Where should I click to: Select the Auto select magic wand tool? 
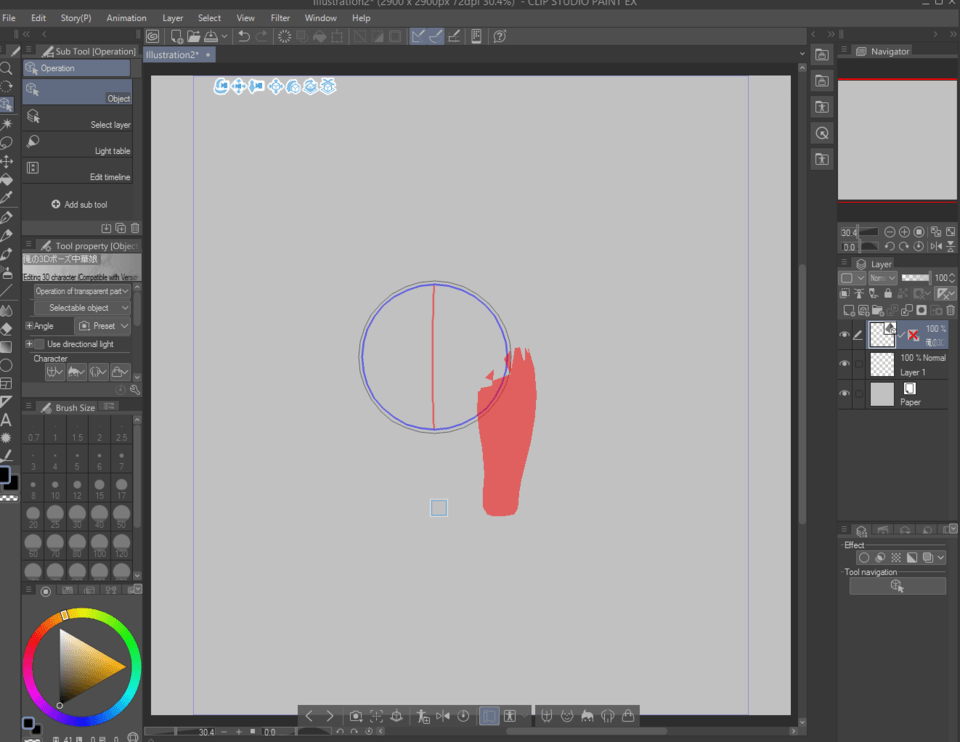(6, 124)
